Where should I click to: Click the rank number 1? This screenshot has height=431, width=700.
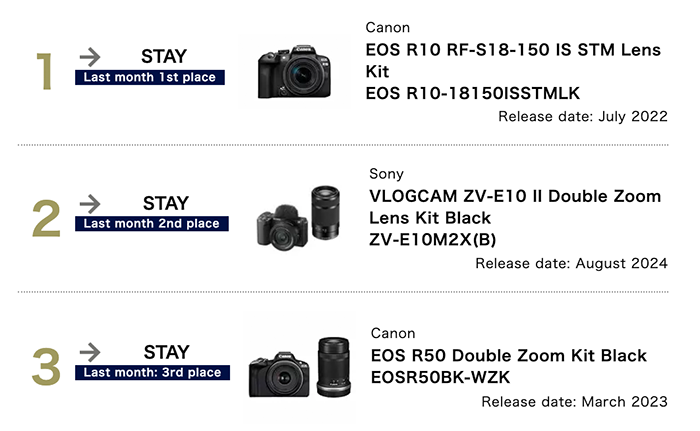tap(43, 72)
